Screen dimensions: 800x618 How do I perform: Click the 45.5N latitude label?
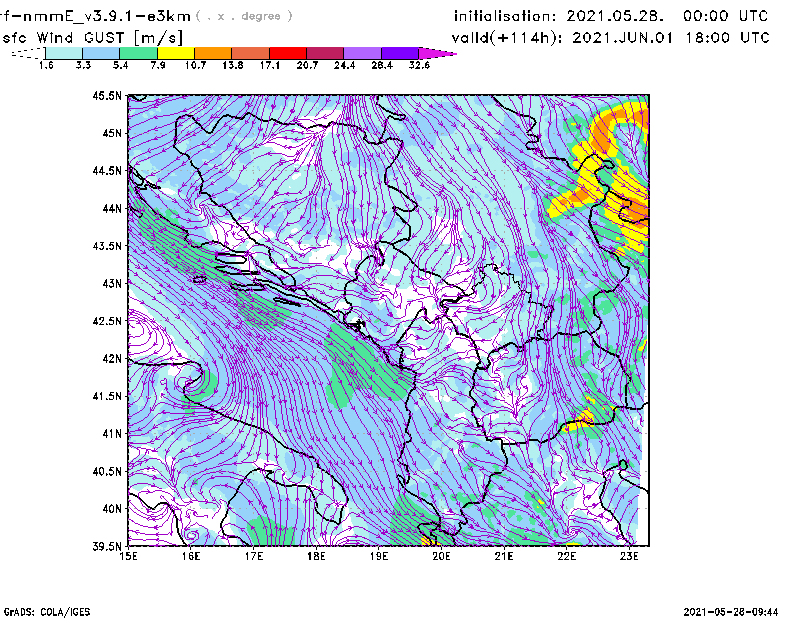[x=107, y=95]
